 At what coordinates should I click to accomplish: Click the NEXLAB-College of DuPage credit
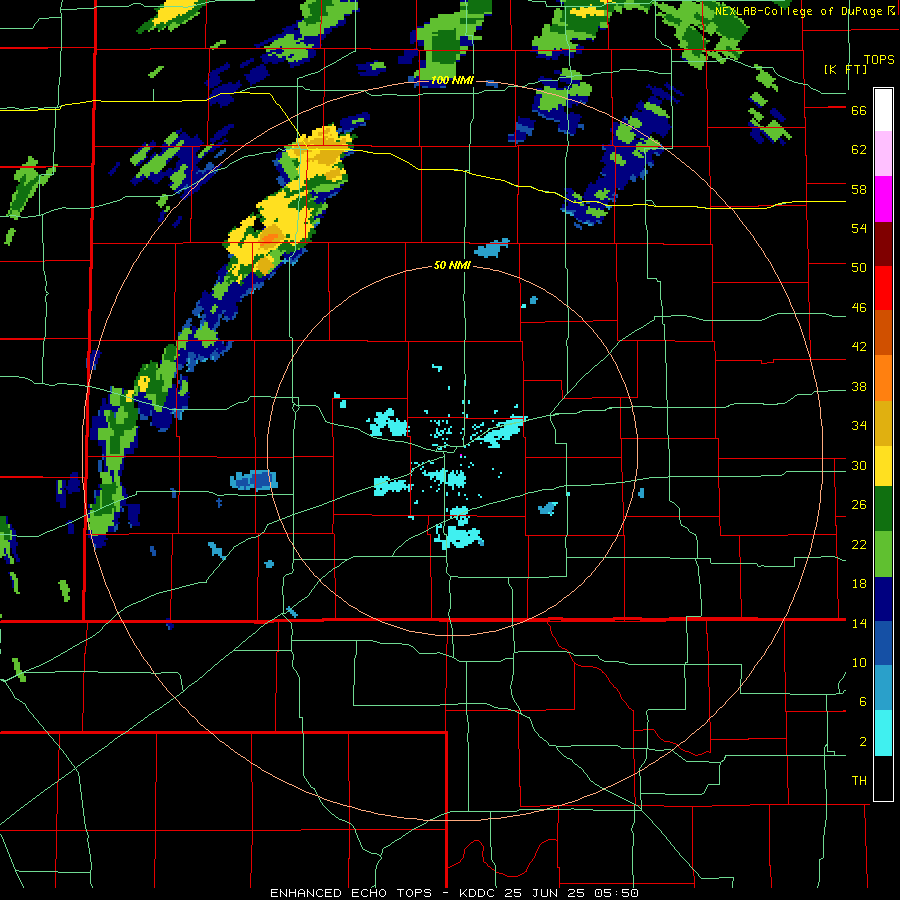coord(804,11)
